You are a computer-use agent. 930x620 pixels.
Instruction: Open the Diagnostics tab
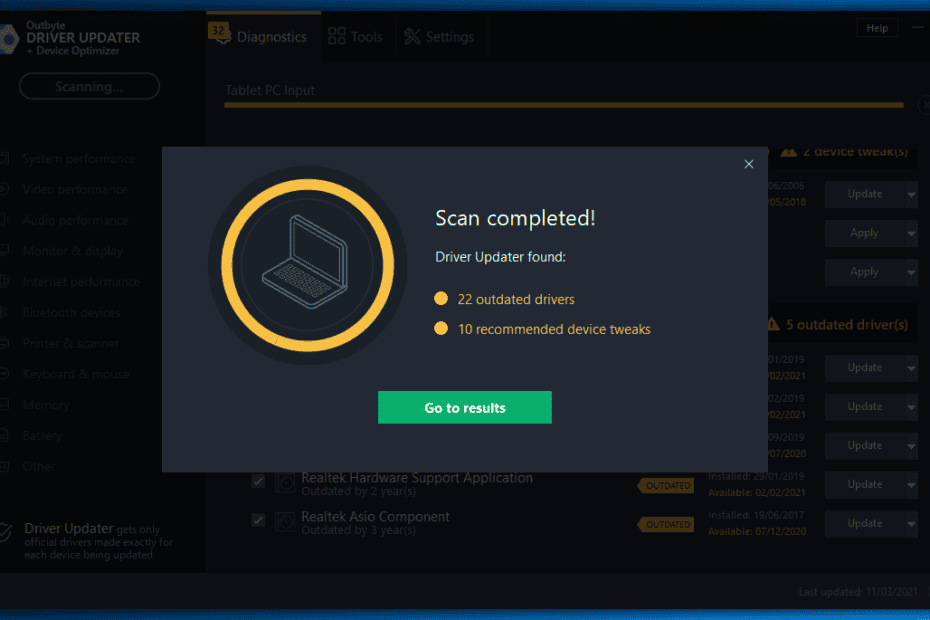pos(263,36)
